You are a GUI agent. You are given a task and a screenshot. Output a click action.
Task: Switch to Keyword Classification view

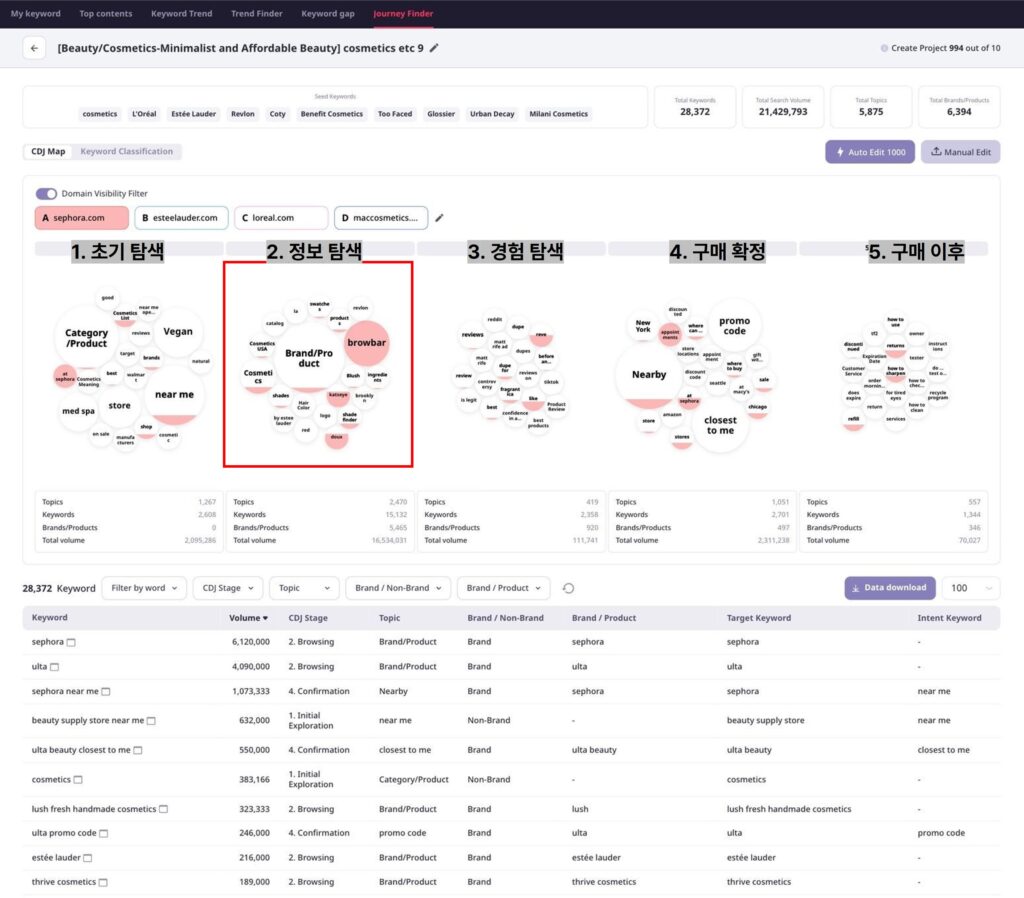point(127,152)
